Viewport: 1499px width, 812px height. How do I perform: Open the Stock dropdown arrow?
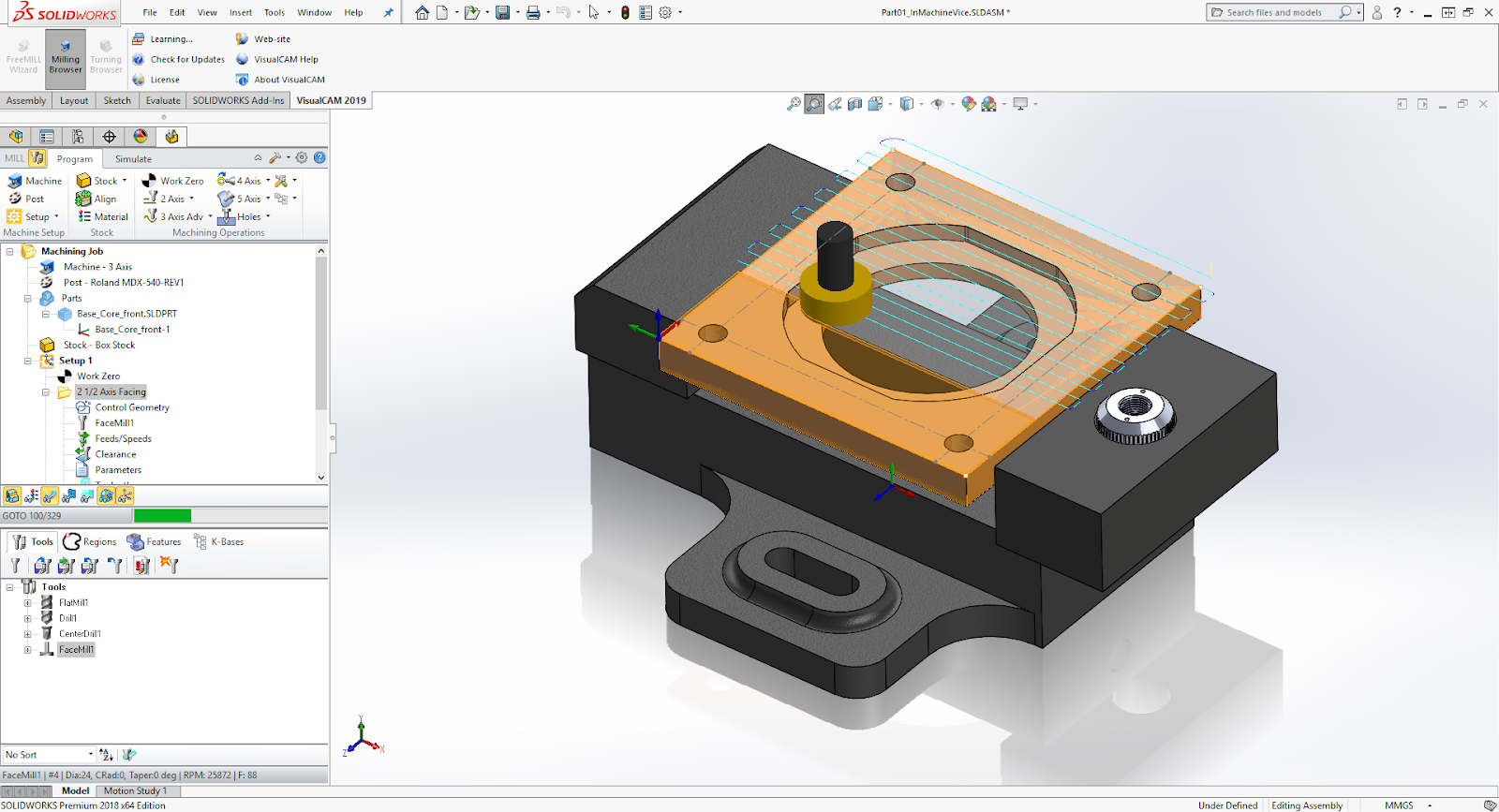[125, 181]
